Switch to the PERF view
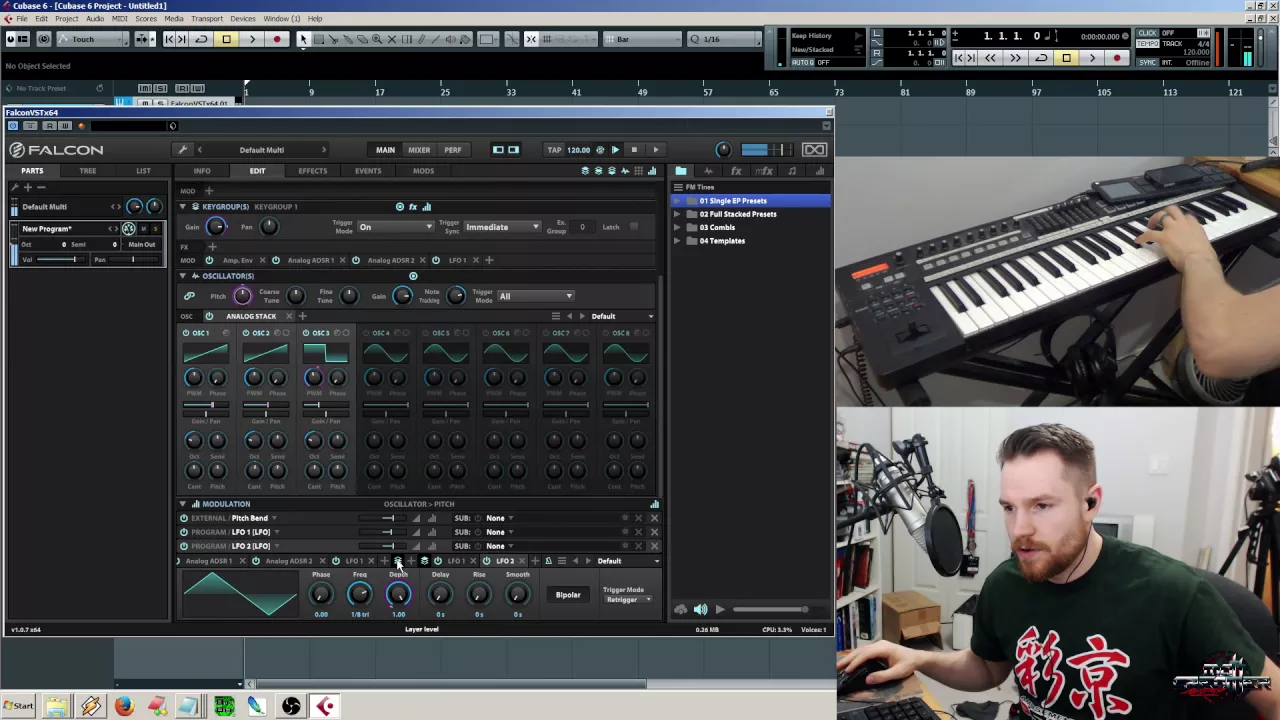The width and height of the screenshot is (1280, 720). pyautogui.click(x=453, y=150)
